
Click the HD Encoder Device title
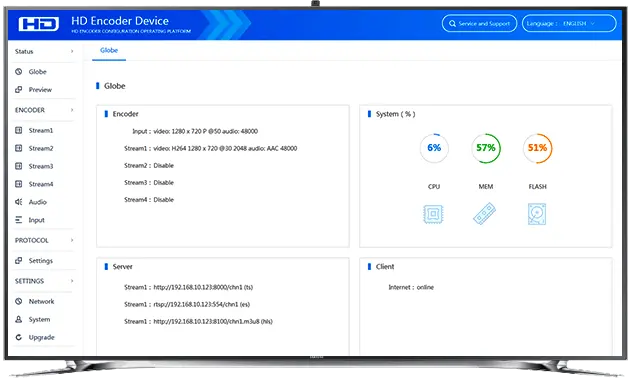click(x=120, y=21)
